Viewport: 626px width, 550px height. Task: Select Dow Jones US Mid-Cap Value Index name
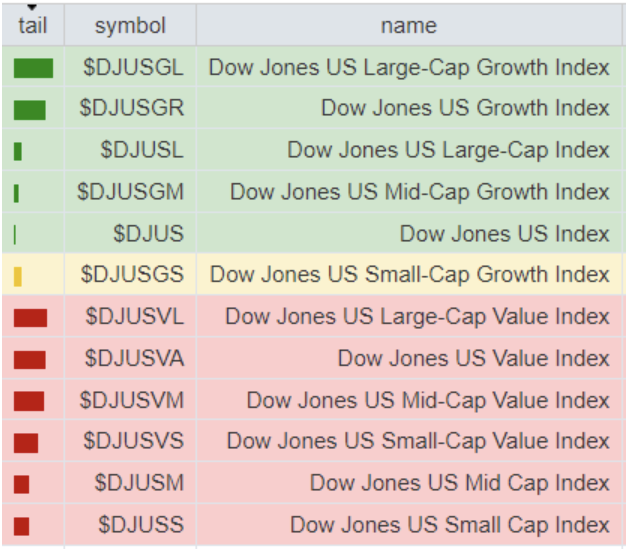[x=427, y=400]
